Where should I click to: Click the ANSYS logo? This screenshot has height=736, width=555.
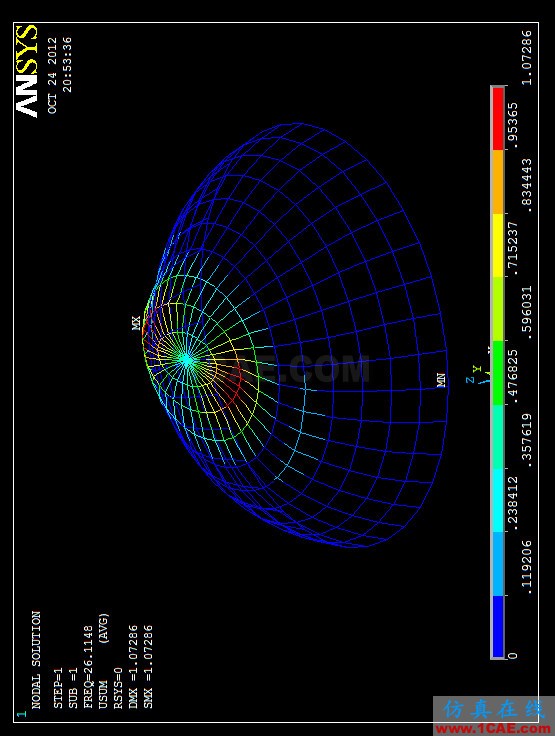(x=26, y=71)
